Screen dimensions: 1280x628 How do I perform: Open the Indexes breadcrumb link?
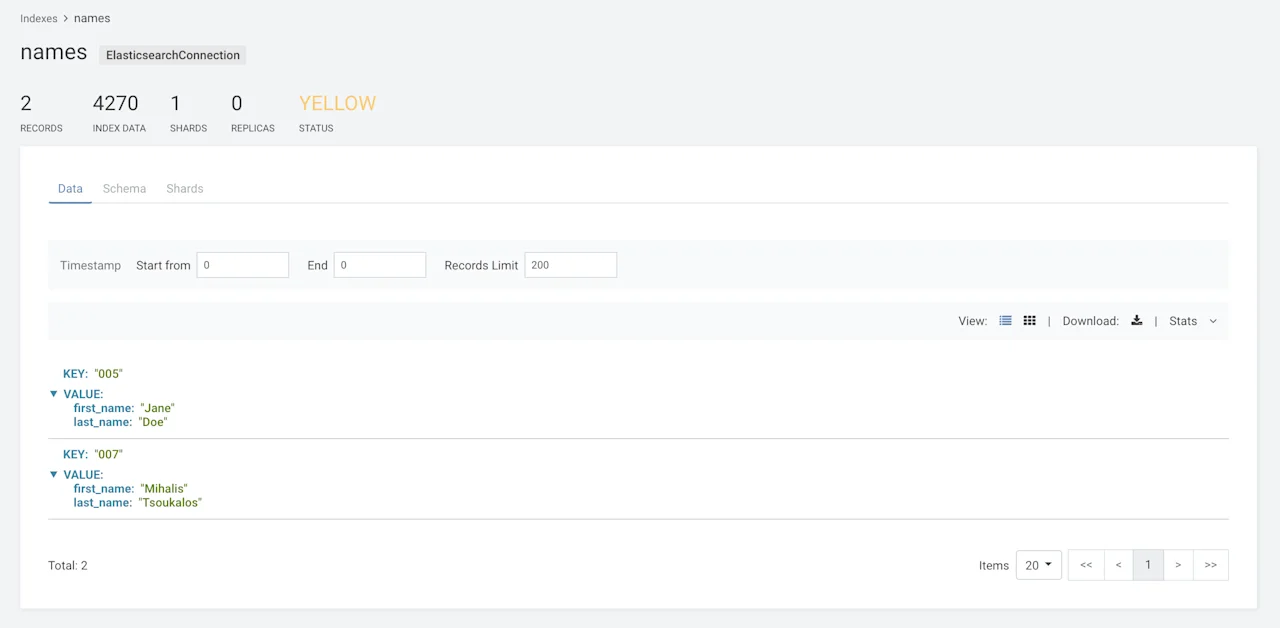point(38,18)
